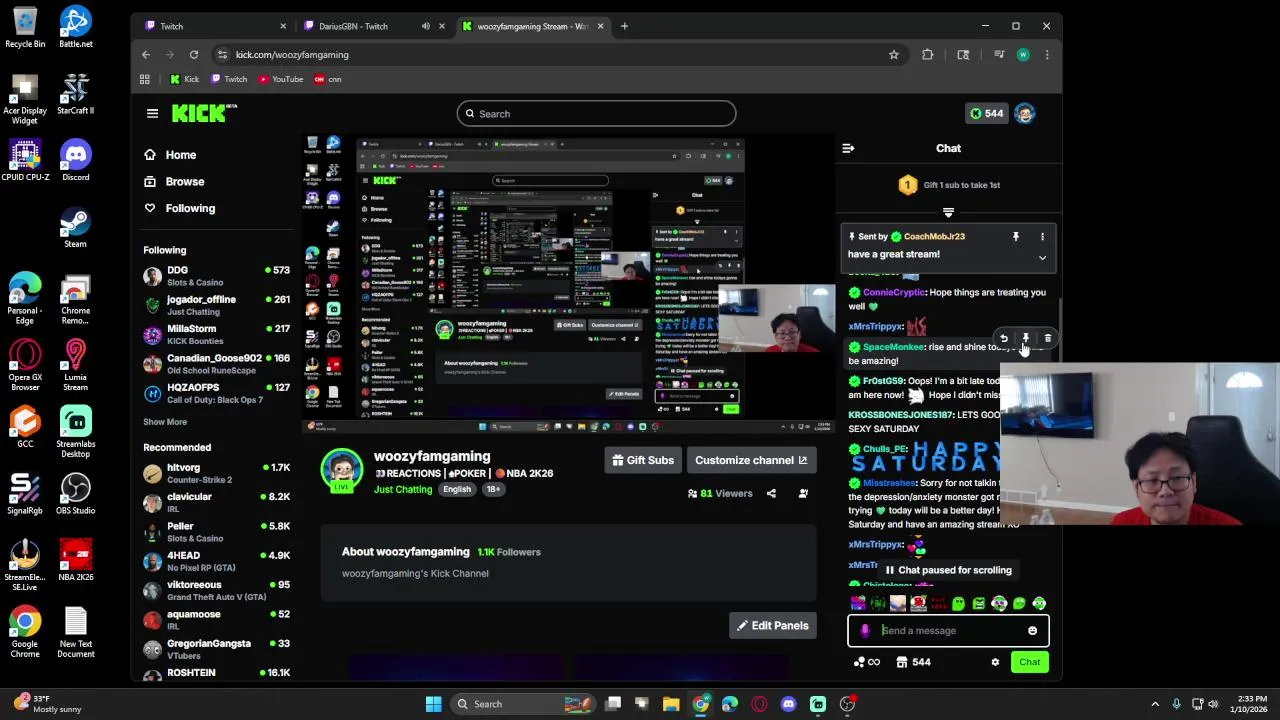The image size is (1280, 720).
Task: Focus the Kick search box
Action: [597, 114]
